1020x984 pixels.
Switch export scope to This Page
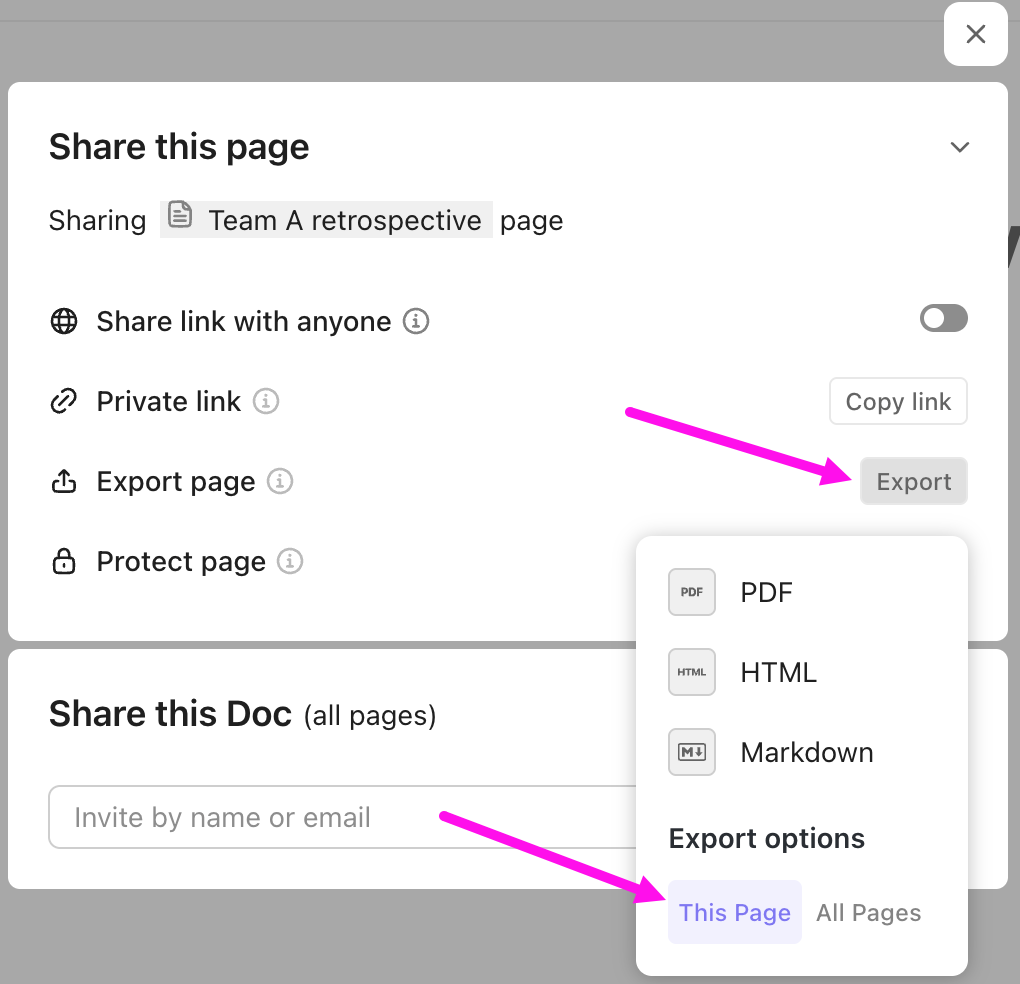pos(734,912)
